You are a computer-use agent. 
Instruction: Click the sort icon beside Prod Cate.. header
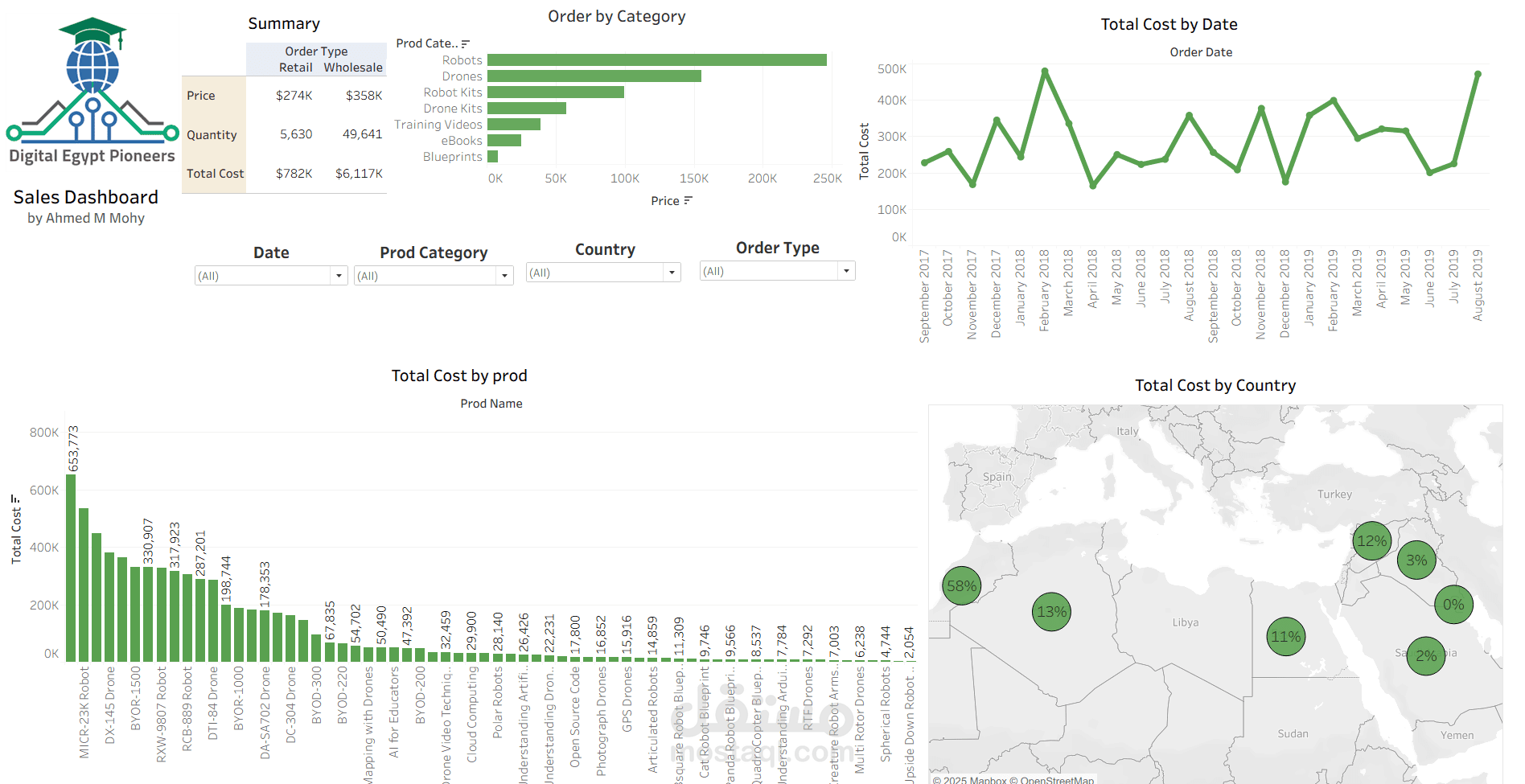click(466, 44)
